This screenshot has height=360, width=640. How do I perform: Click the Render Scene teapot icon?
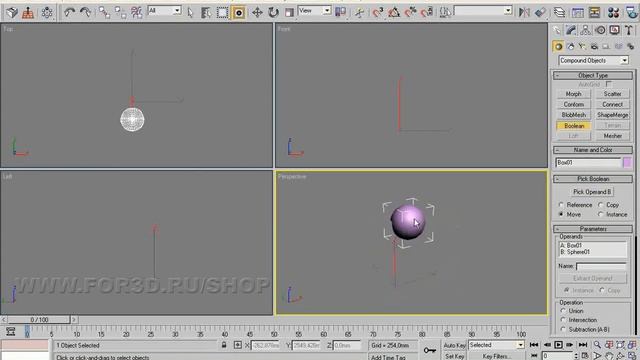[x=631, y=12]
